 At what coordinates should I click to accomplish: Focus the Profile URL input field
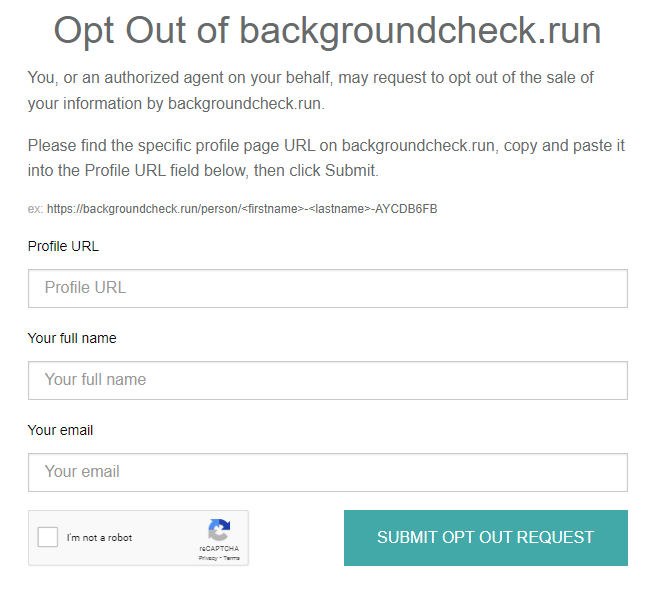coord(327,288)
